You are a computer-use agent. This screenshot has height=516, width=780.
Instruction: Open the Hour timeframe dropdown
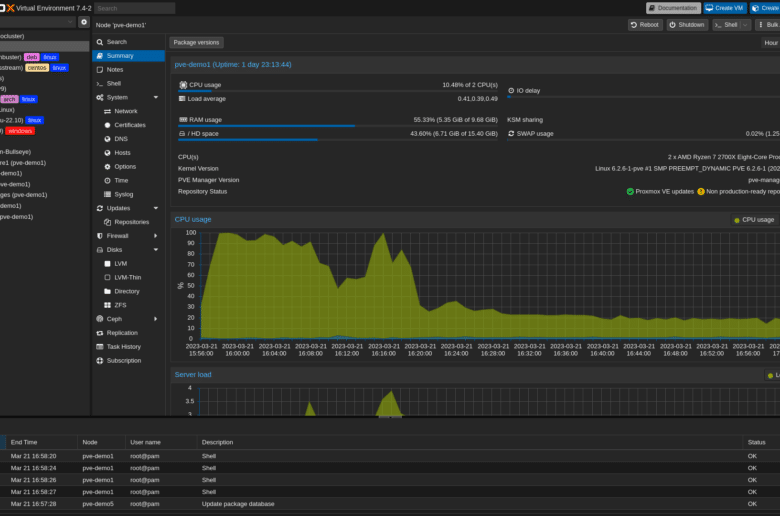tap(770, 43)
